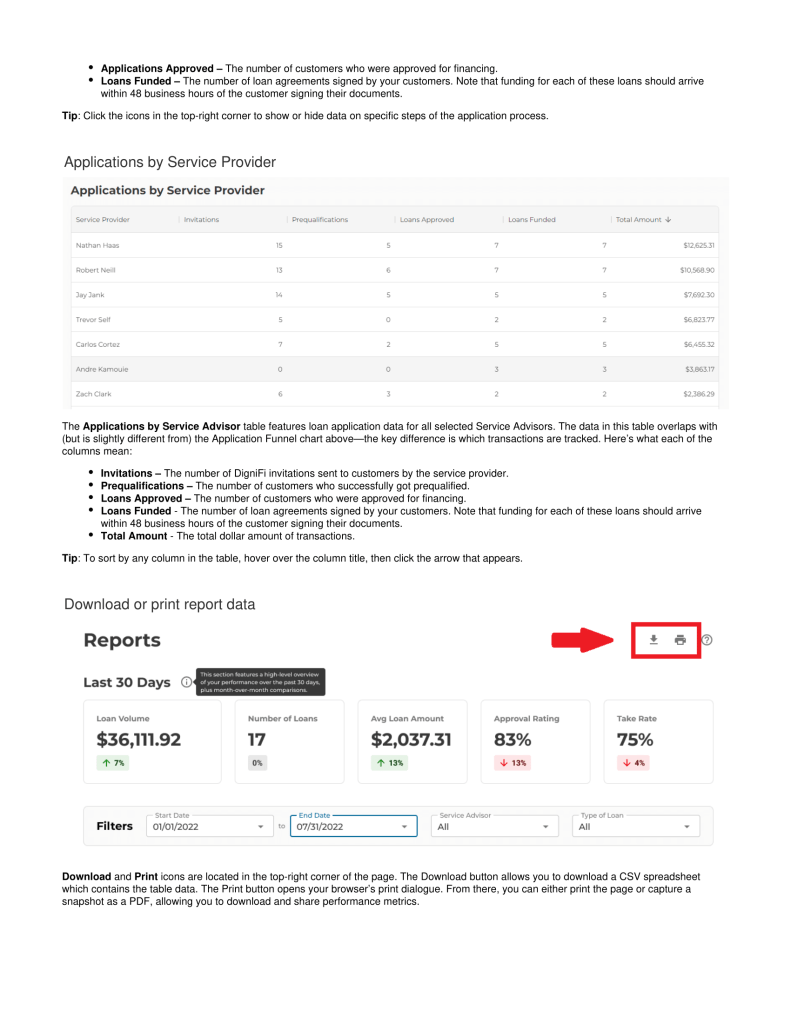The height and width of the screenshot is (1023, 791).
Task: Open the help question mark icon
Action: (x=707, y=640)
